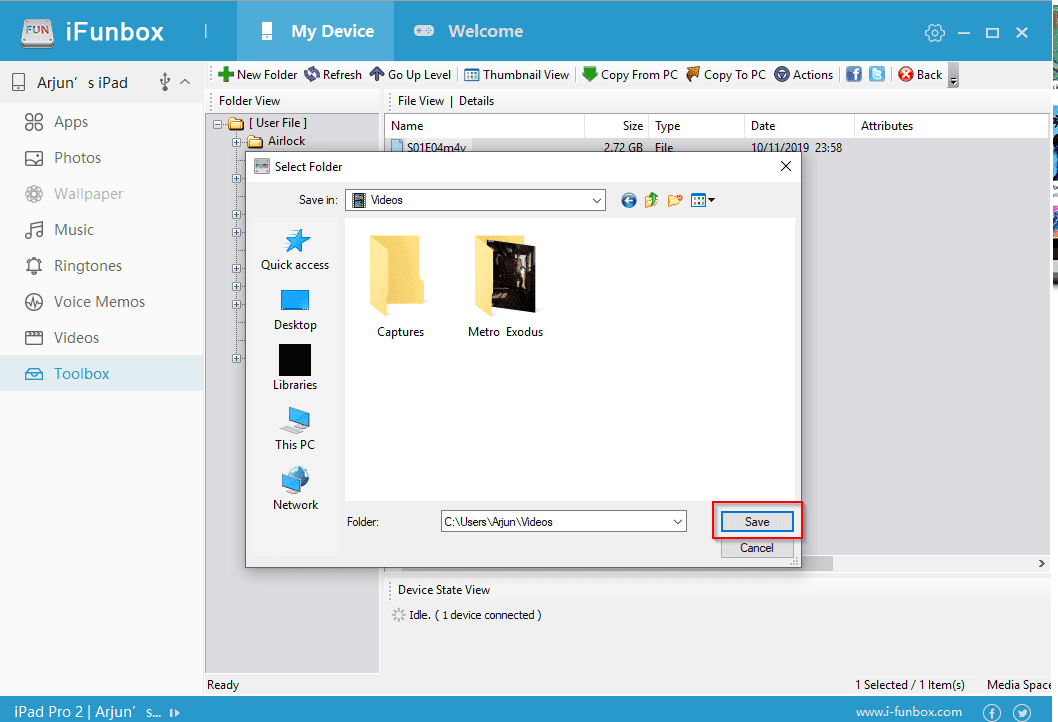
Task: Click Cancel in Select Folder dialog
Action: [x=757, y=548]
